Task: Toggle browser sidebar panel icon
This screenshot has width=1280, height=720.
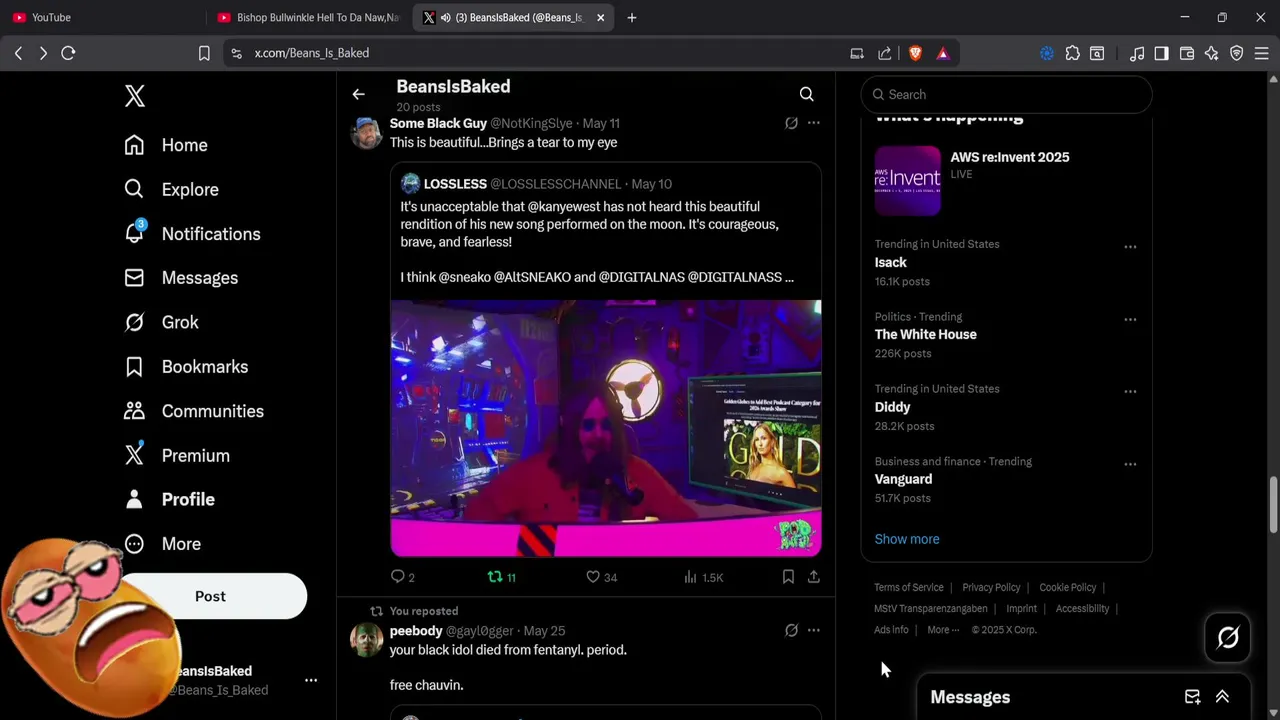Action: coord(1161,53)
